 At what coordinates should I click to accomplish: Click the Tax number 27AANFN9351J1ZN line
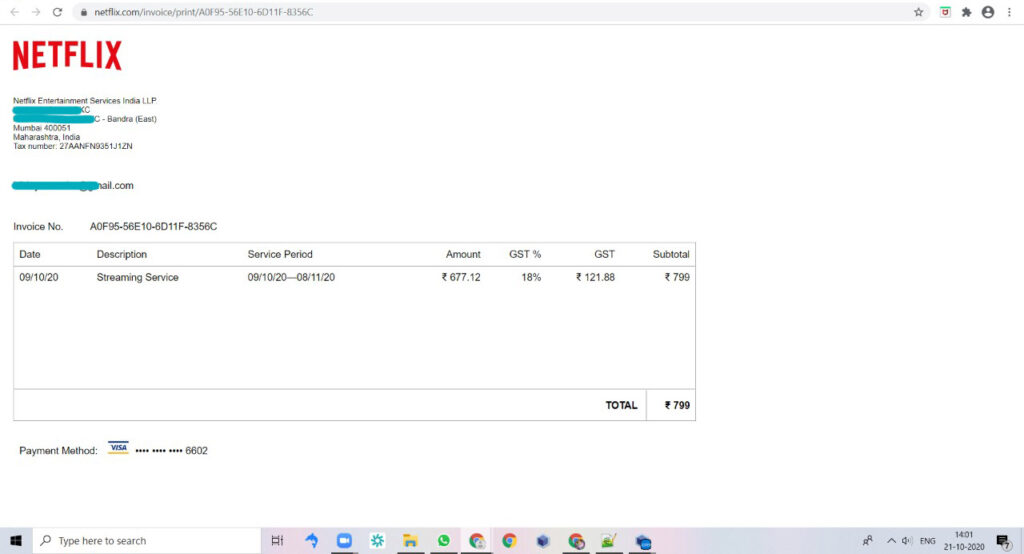pos(72,146)
